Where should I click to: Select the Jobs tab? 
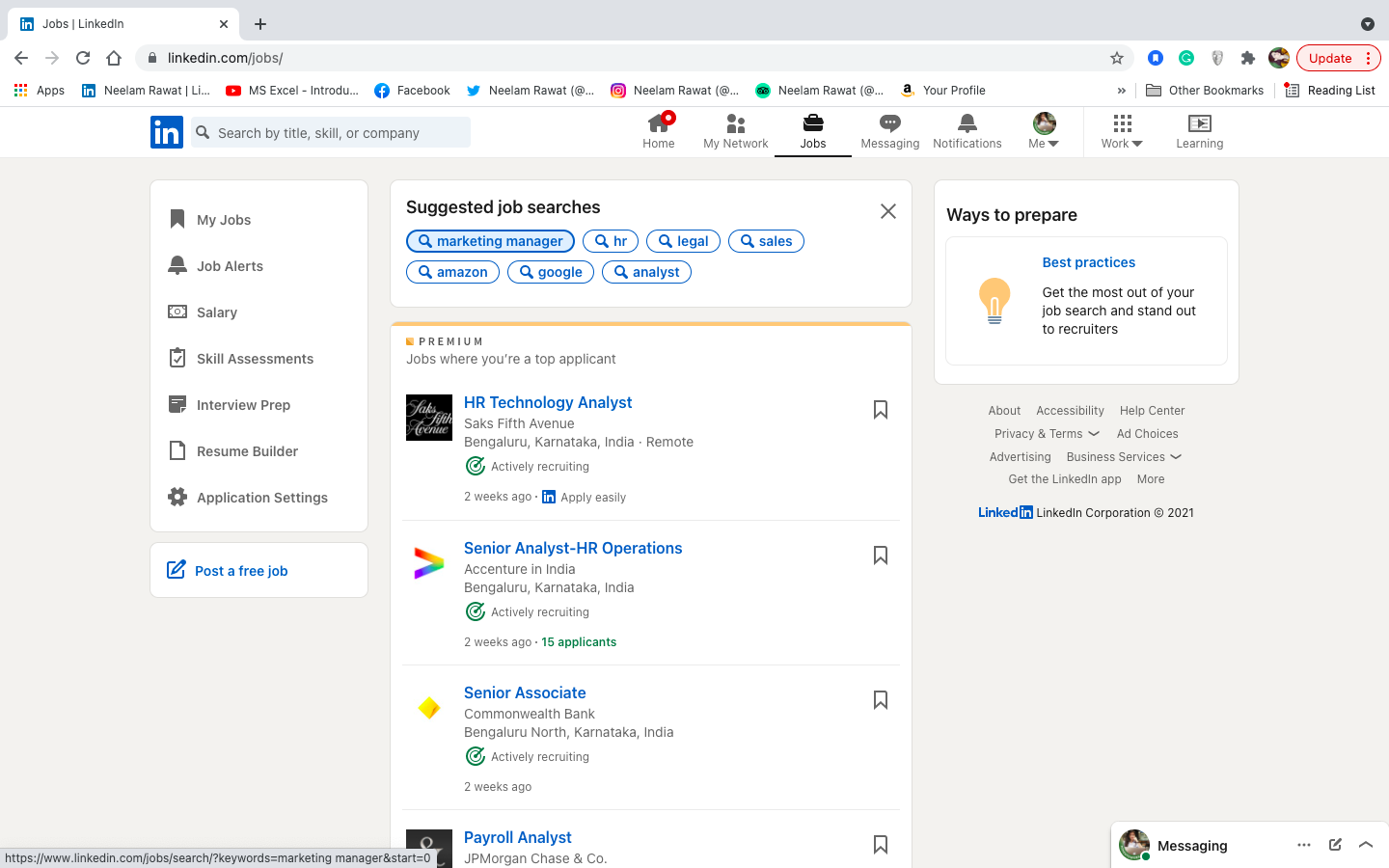(813, 132)
